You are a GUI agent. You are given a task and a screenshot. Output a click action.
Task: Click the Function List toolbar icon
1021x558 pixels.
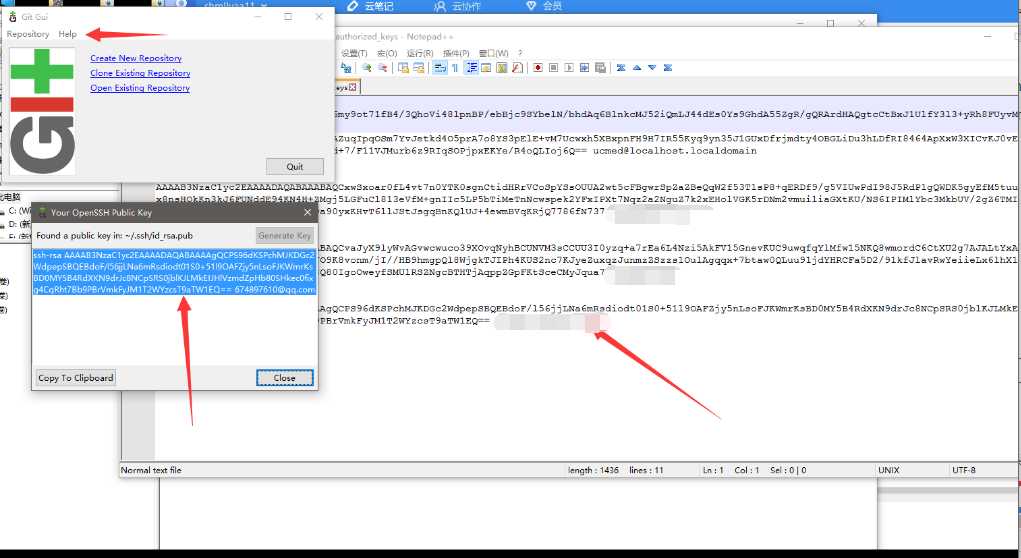517,68
